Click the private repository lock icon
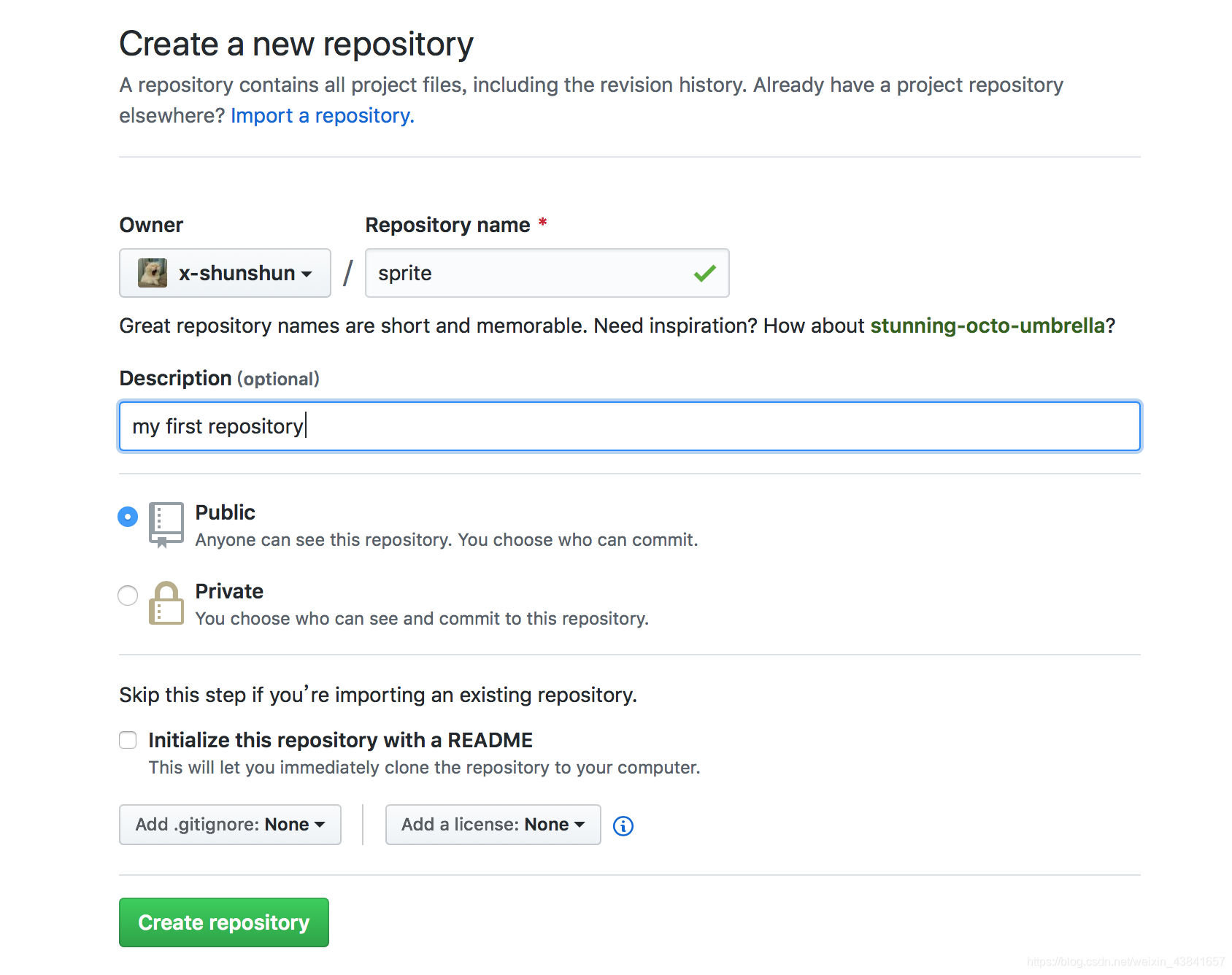Screen dimensions: 1232x975 (x=166, y=603)
